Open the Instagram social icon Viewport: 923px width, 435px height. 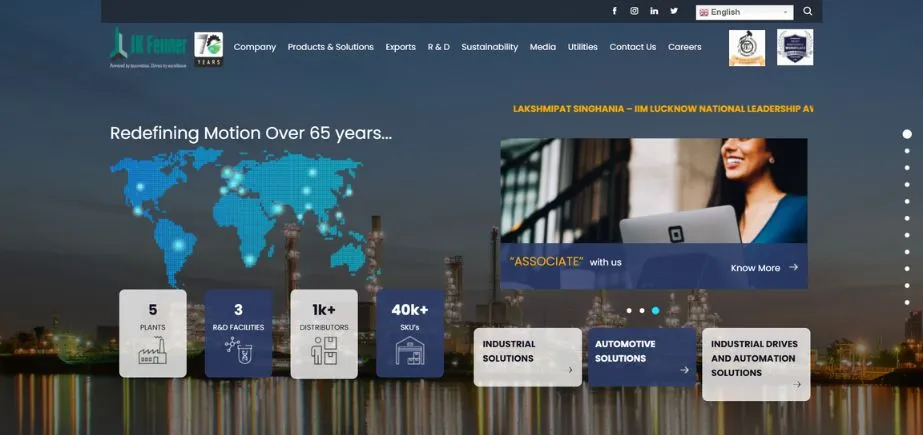634,11
